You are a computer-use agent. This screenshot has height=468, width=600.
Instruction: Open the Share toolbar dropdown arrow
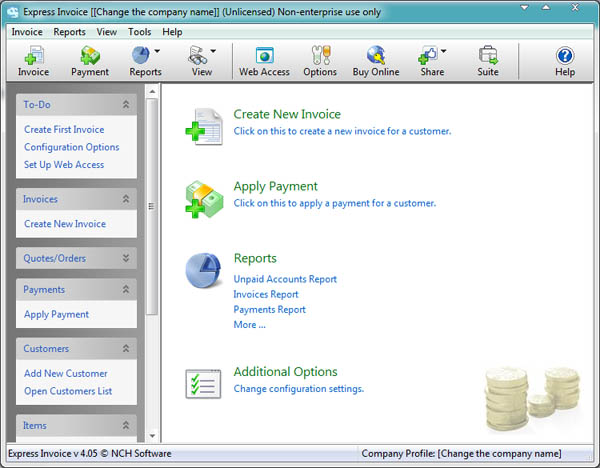tap(443, 52)
